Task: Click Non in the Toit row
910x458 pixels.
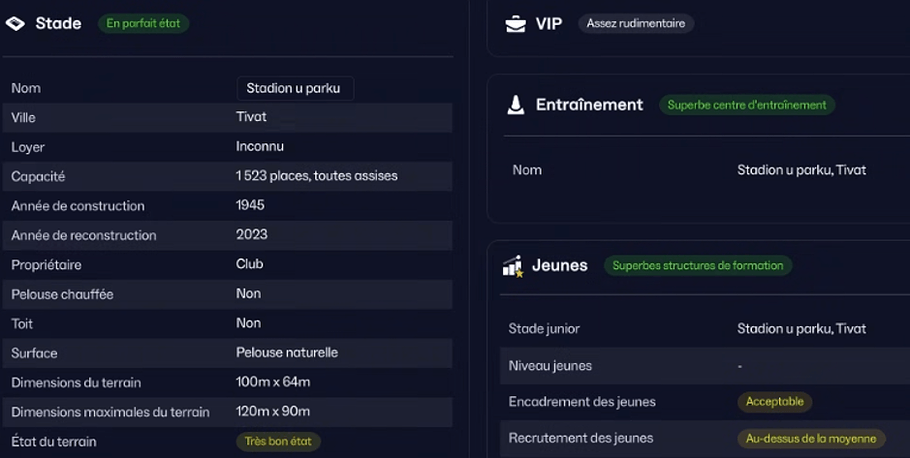Action: coord(248,323)
